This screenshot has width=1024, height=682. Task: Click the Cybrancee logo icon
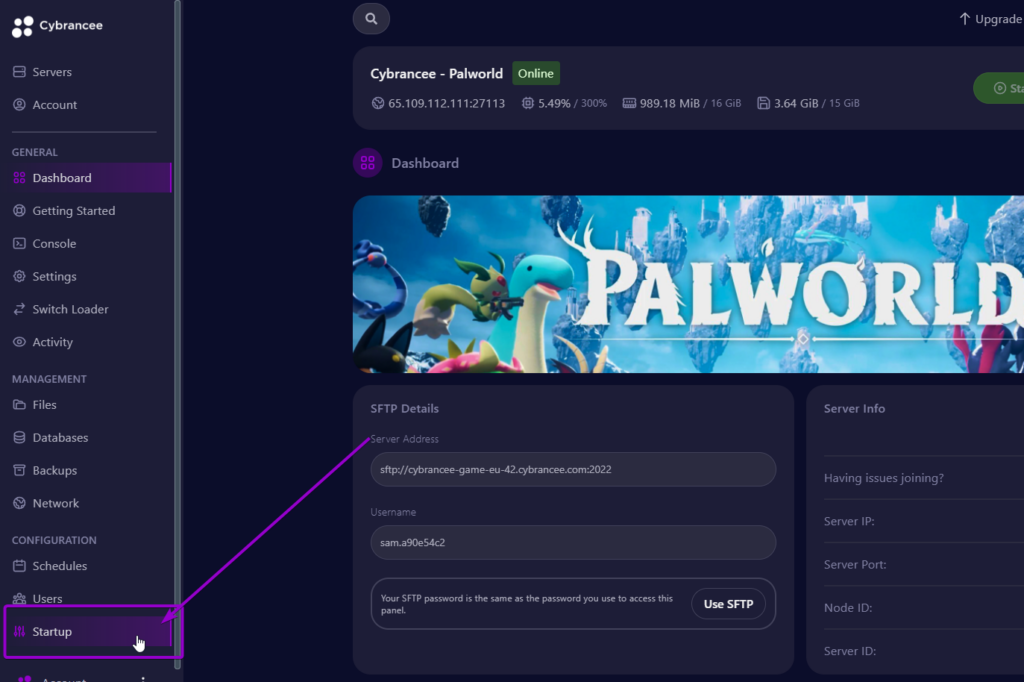[x=22, y=26]
